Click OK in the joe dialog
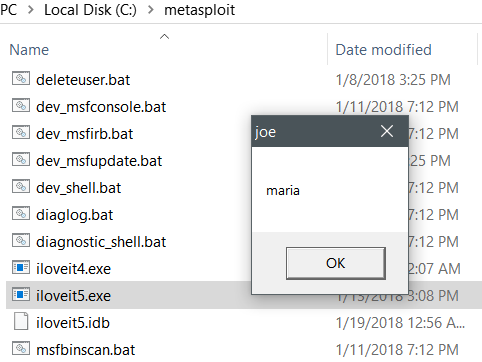 [x=336, y=263]
